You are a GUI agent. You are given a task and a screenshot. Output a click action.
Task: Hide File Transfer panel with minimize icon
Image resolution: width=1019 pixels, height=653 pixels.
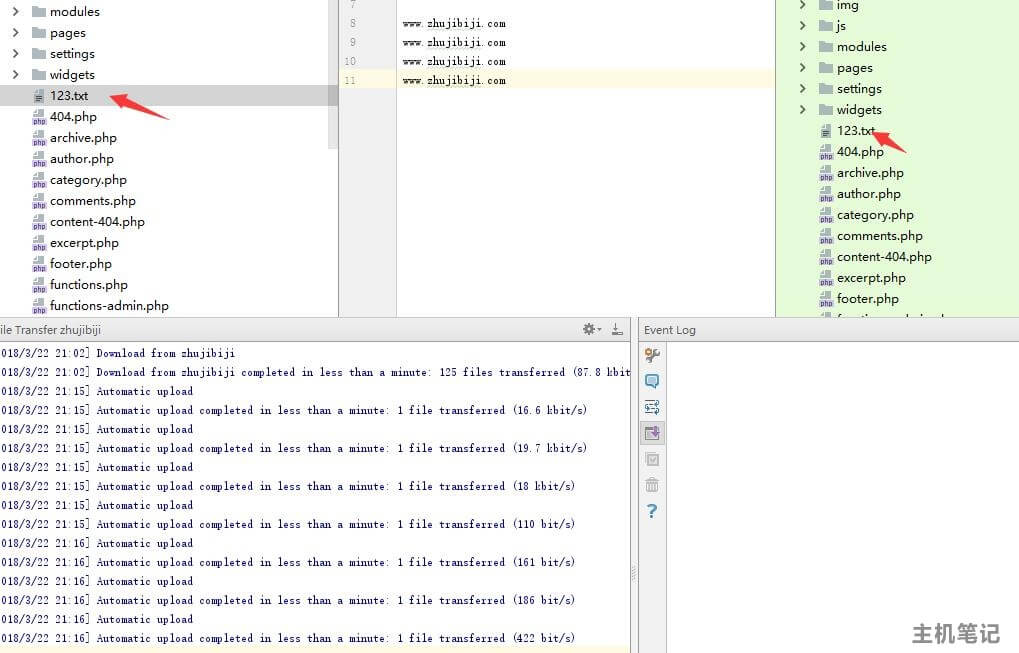tap(617, 329)
